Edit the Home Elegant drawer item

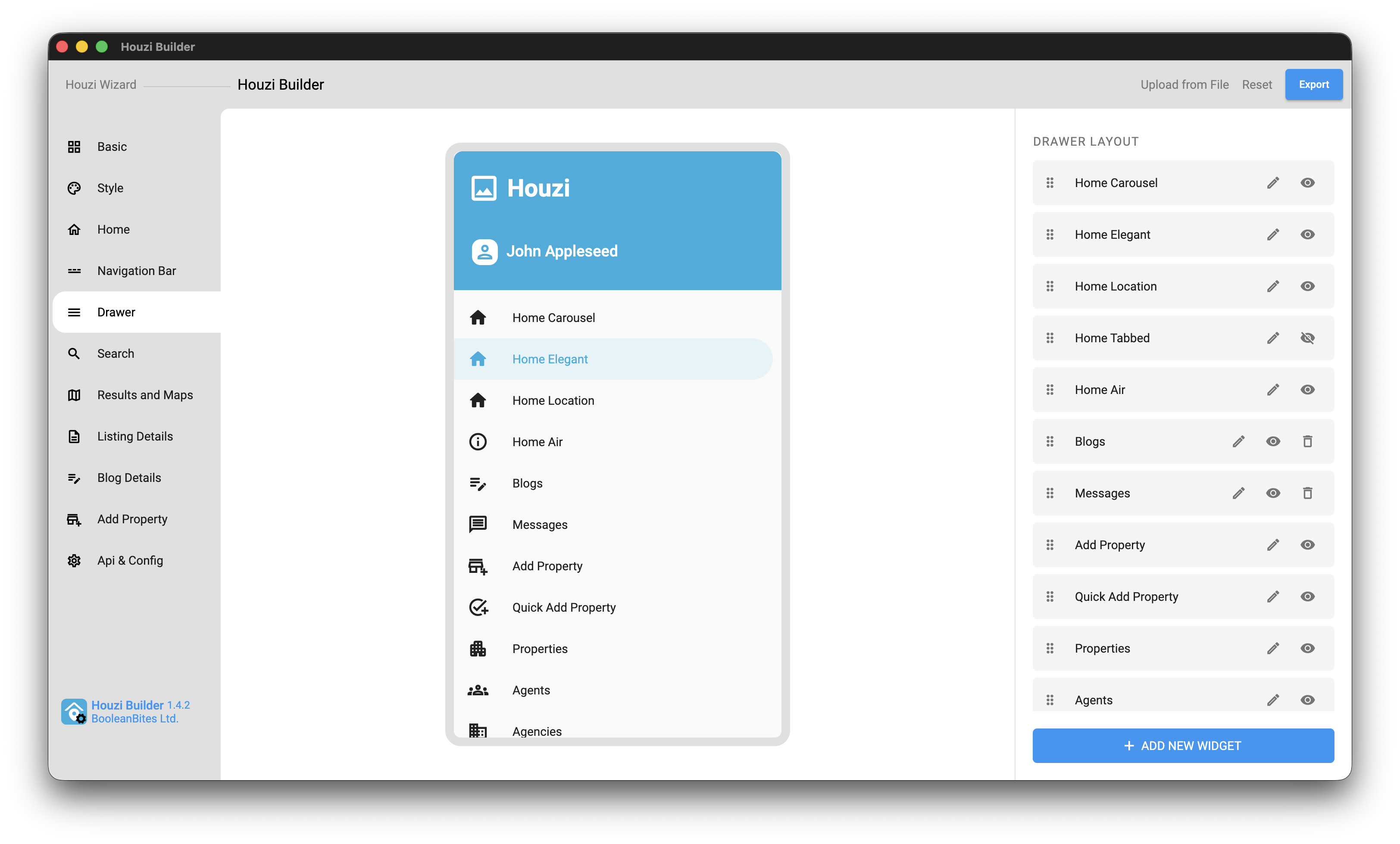point(1273,234)
